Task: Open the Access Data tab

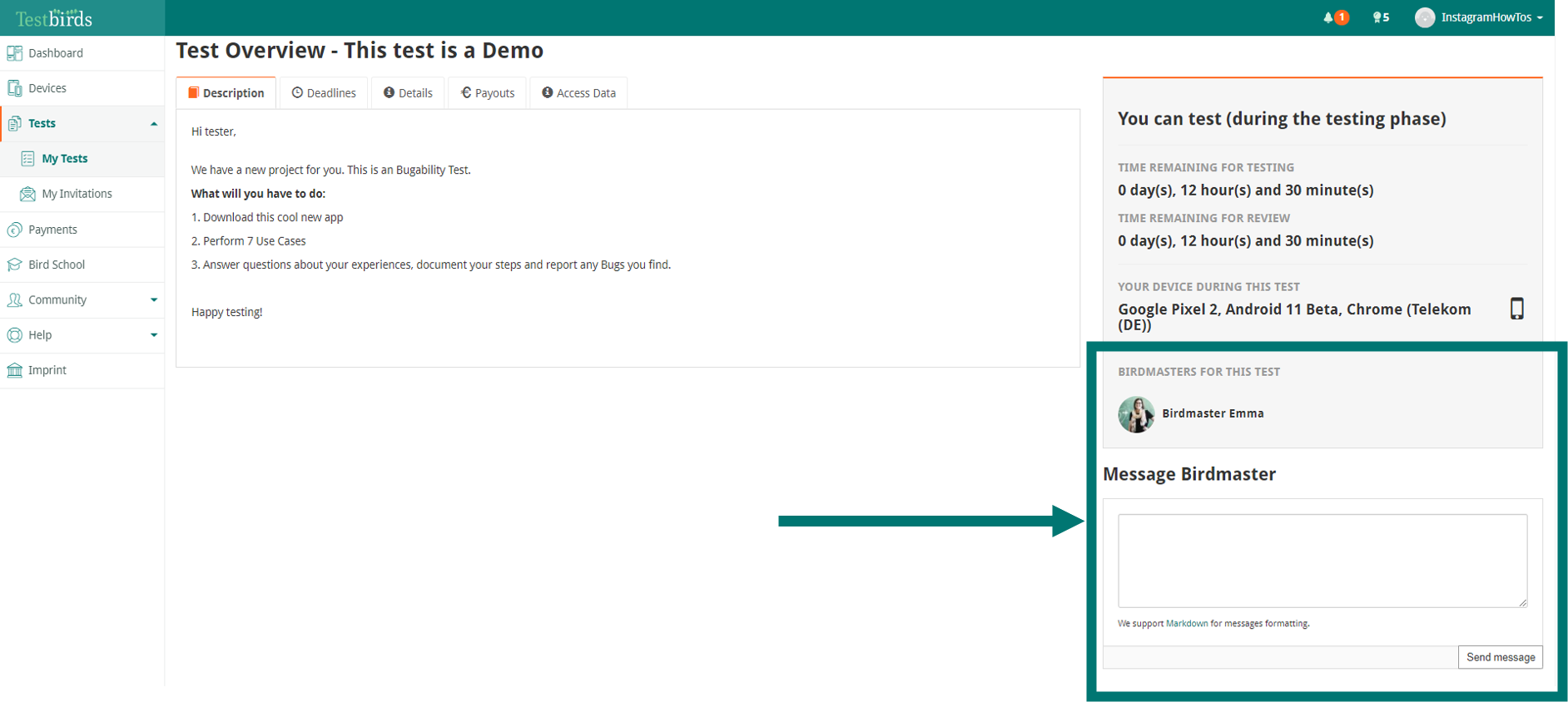Action: (578, 93)
